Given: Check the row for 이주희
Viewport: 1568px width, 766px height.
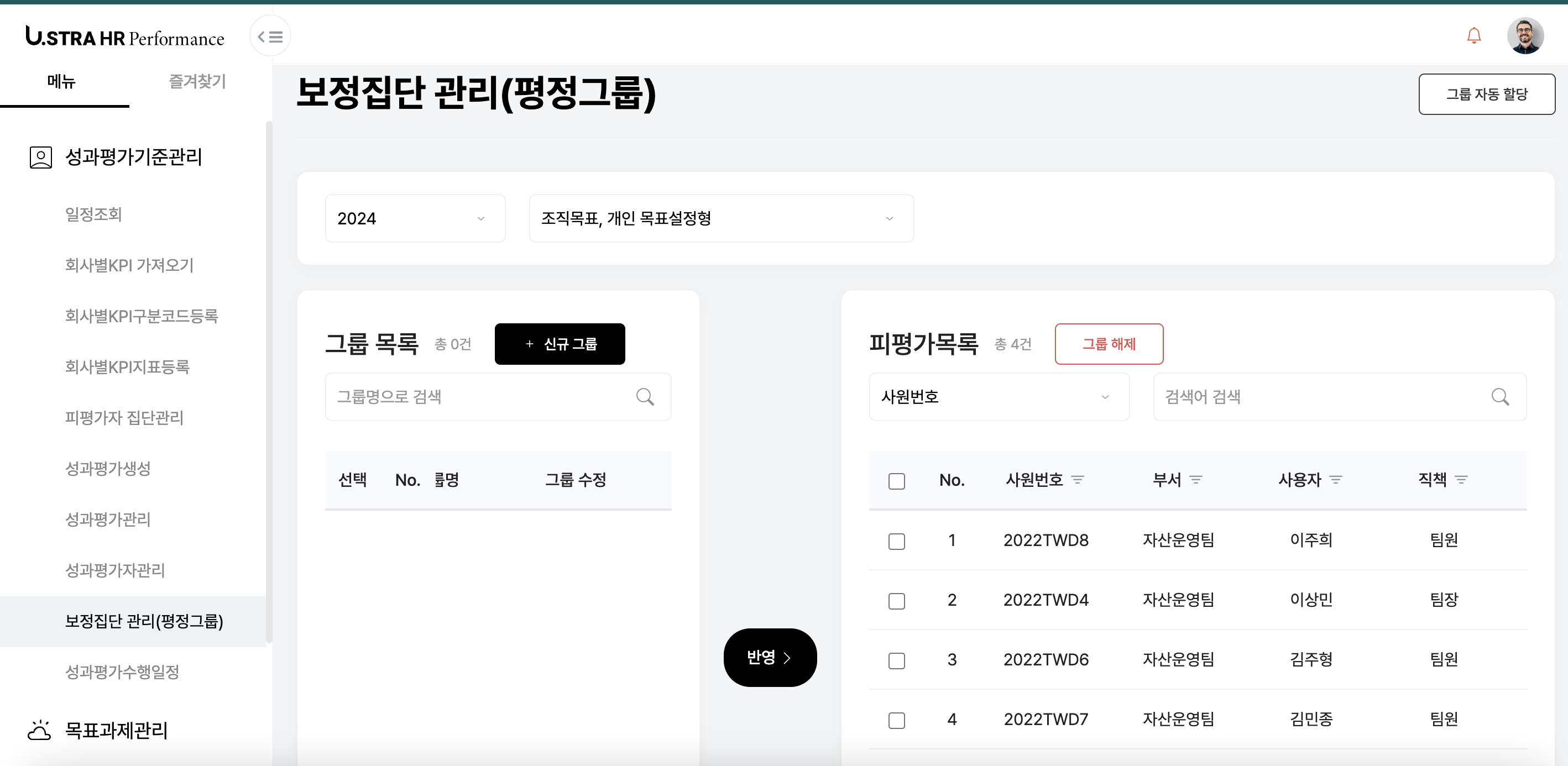Looking at the screenshot, I should tap(896, 541).
